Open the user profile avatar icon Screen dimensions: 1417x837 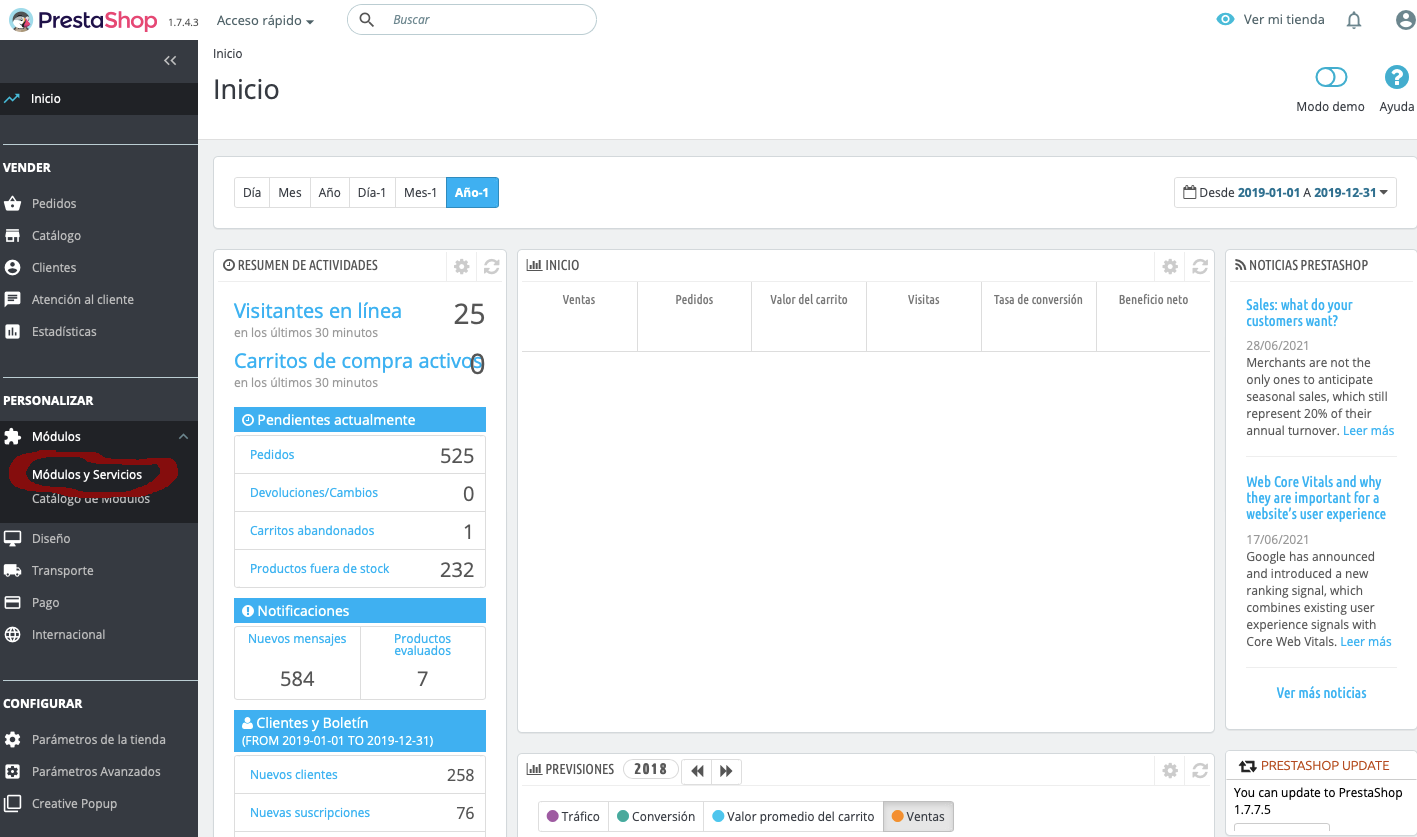(1405, 20)
